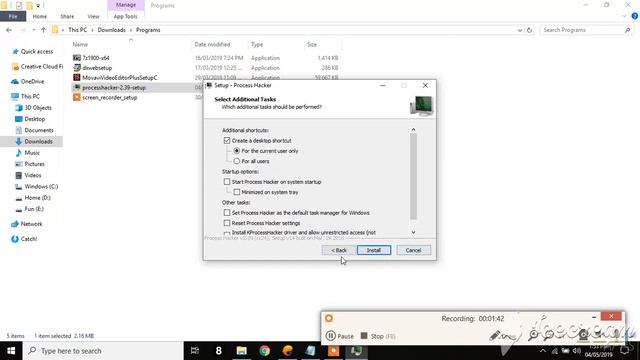Click the recorder pencil draw tool
The image size is (640, 360).
tap(495, 336)
